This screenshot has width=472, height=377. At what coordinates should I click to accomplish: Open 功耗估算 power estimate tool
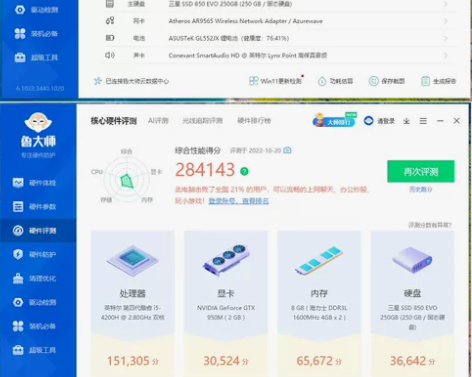[x=335, y=81]
